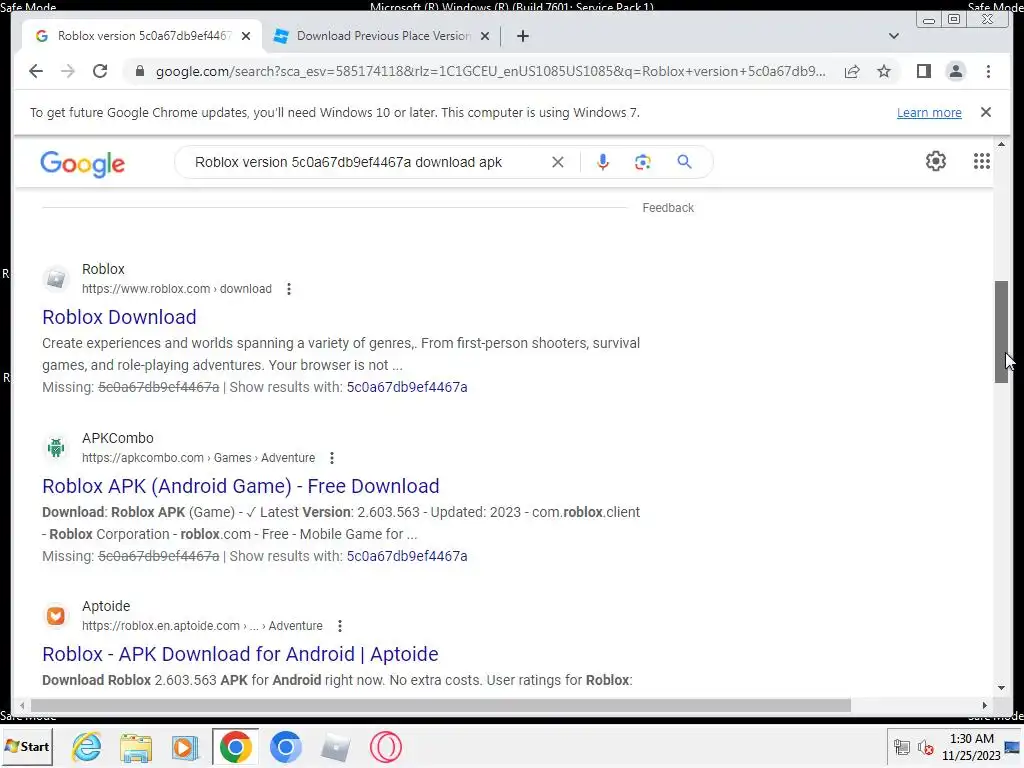Open the Chrome three-dot menu
This screenshot has height=768, width=1024.
(988, 71)
